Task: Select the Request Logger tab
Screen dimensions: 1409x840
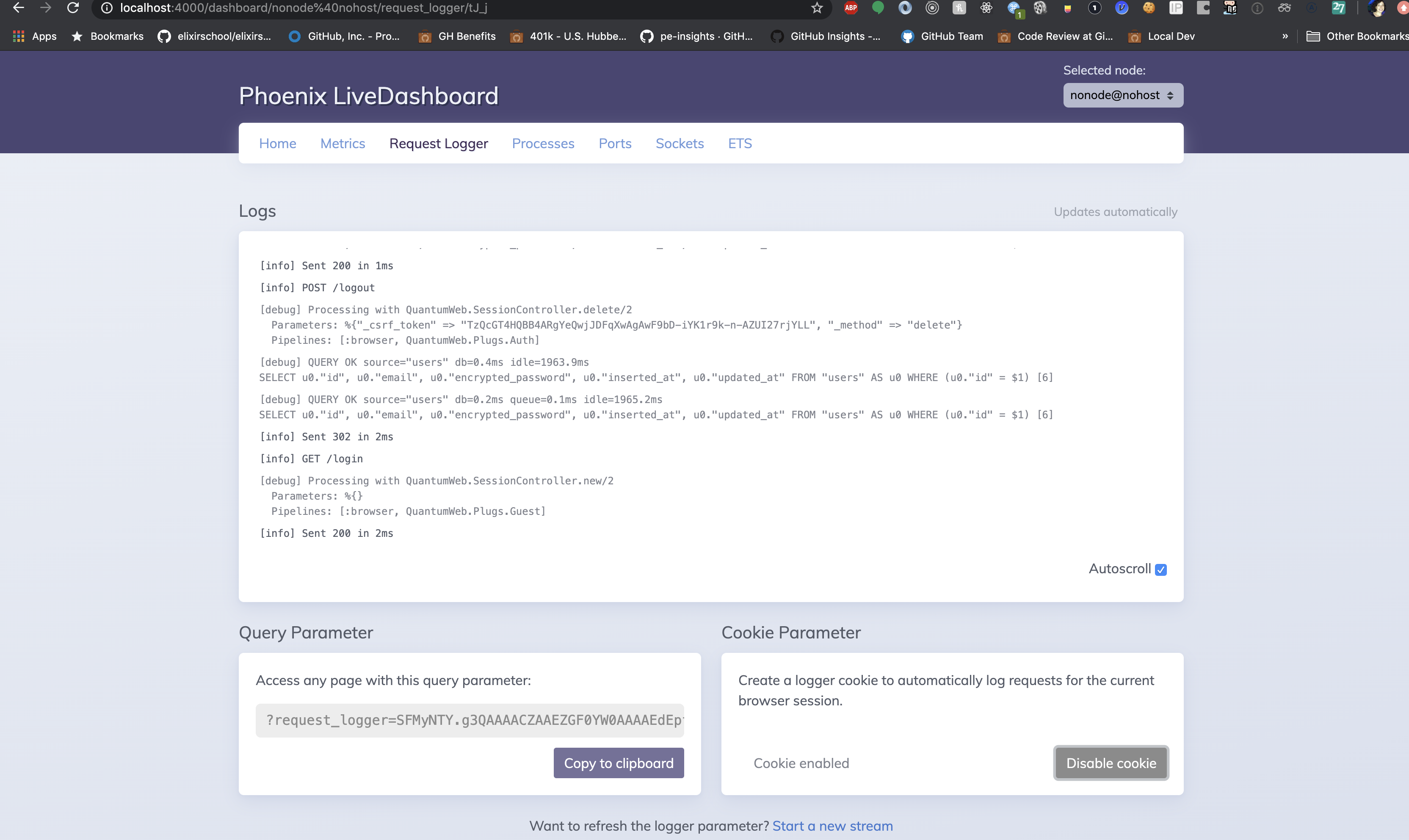Action: (x=439, y=143)
